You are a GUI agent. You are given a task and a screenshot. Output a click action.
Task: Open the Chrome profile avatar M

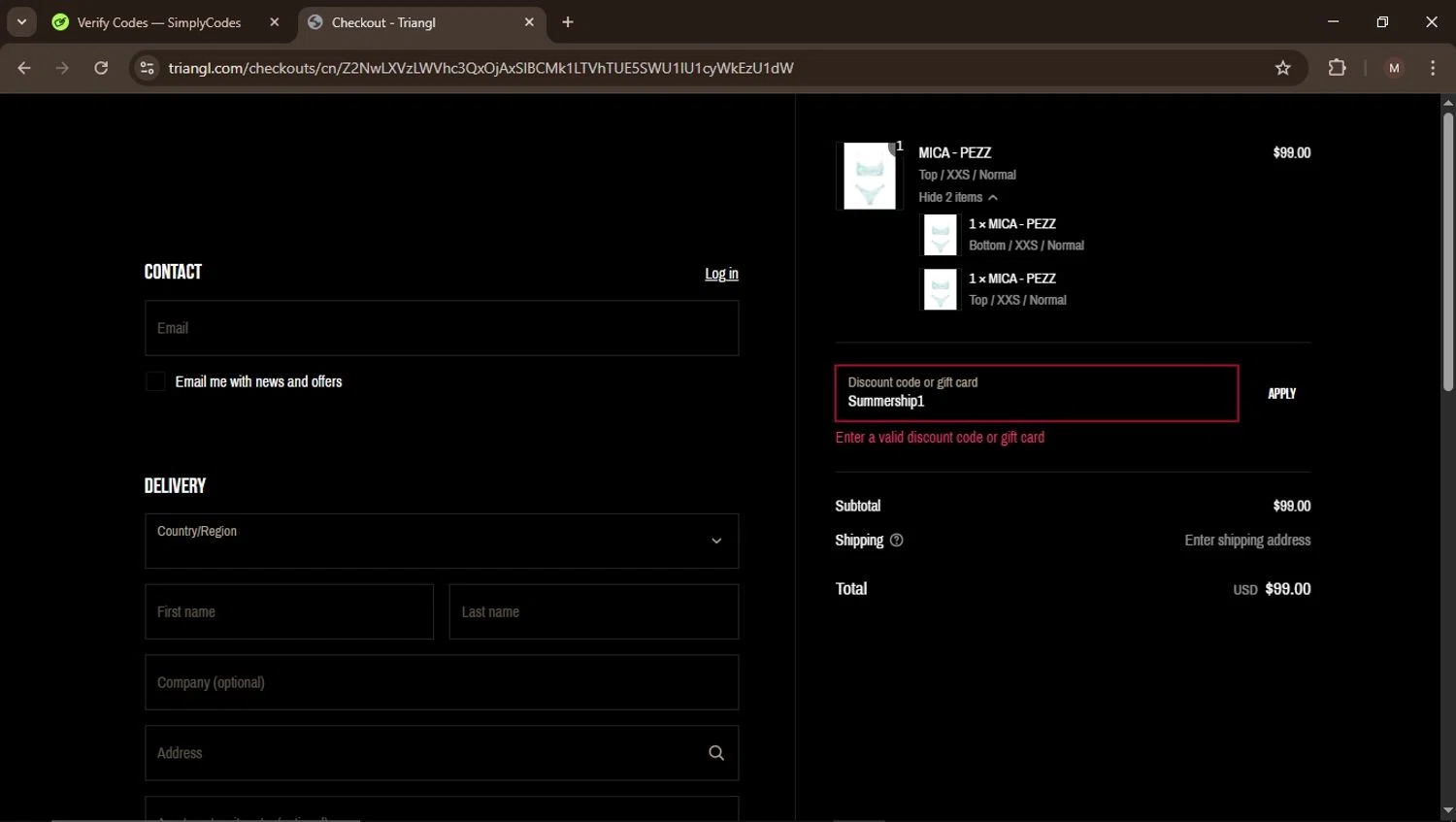click(1394, 68)
